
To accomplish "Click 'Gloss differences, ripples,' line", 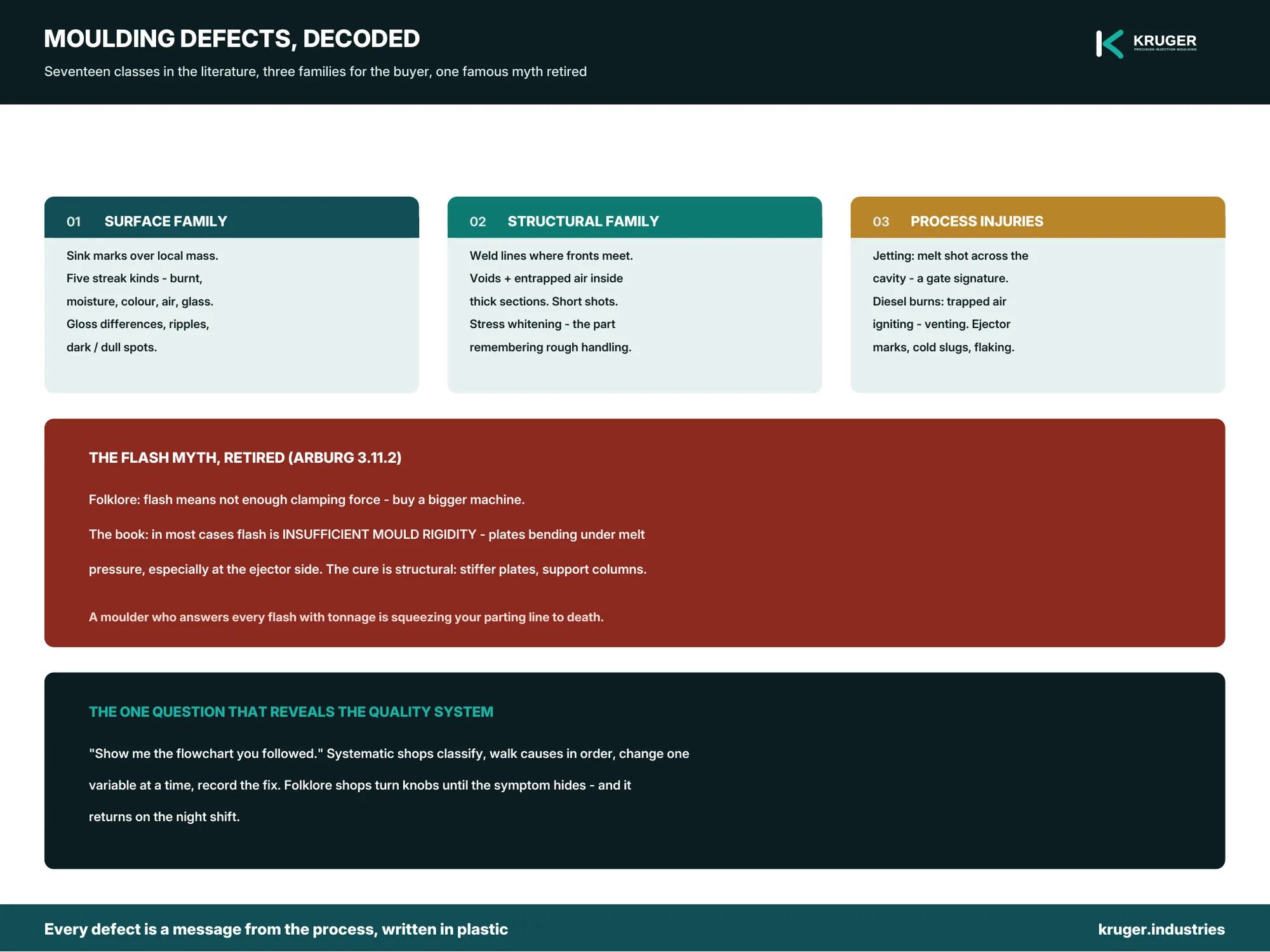I will (x=138, y=324).
